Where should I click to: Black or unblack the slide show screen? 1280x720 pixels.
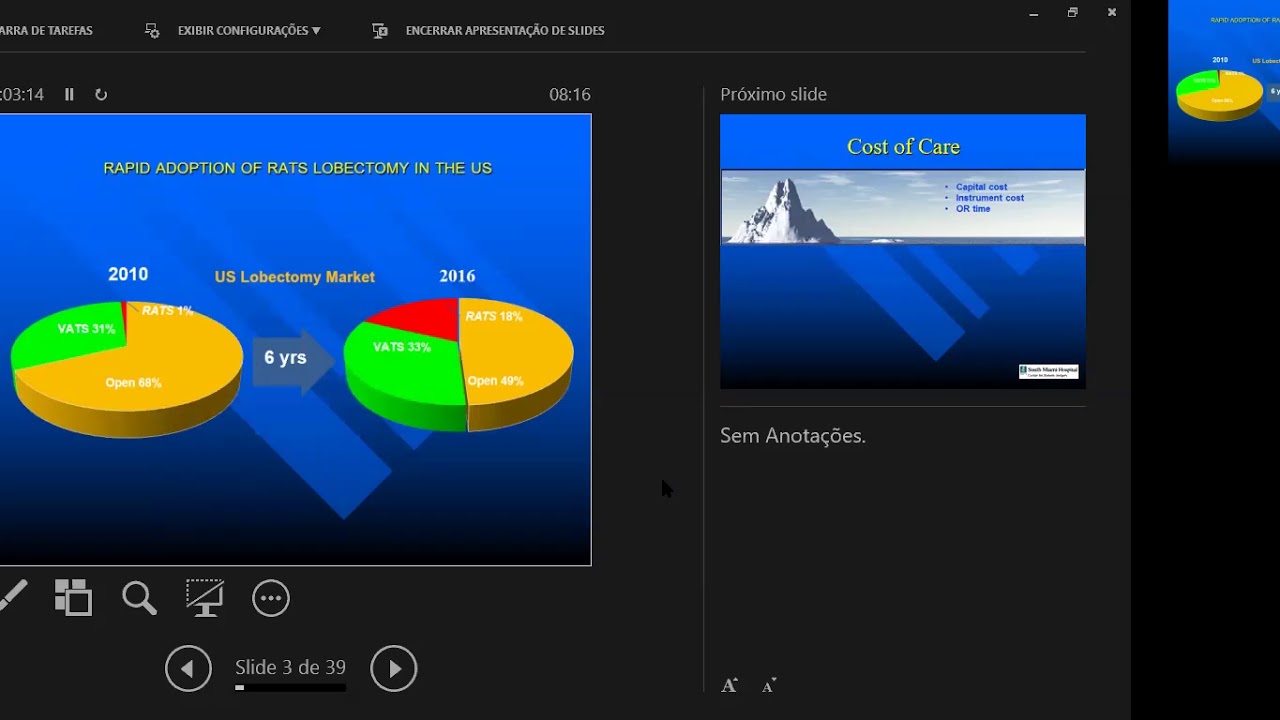205,598
